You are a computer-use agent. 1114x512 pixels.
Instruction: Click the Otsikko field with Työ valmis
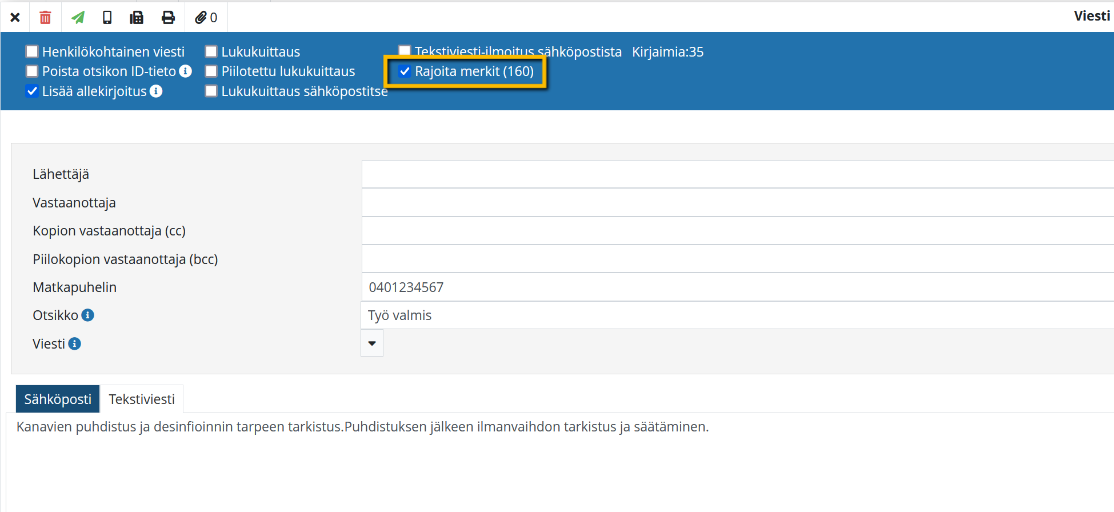coord(737,315)
